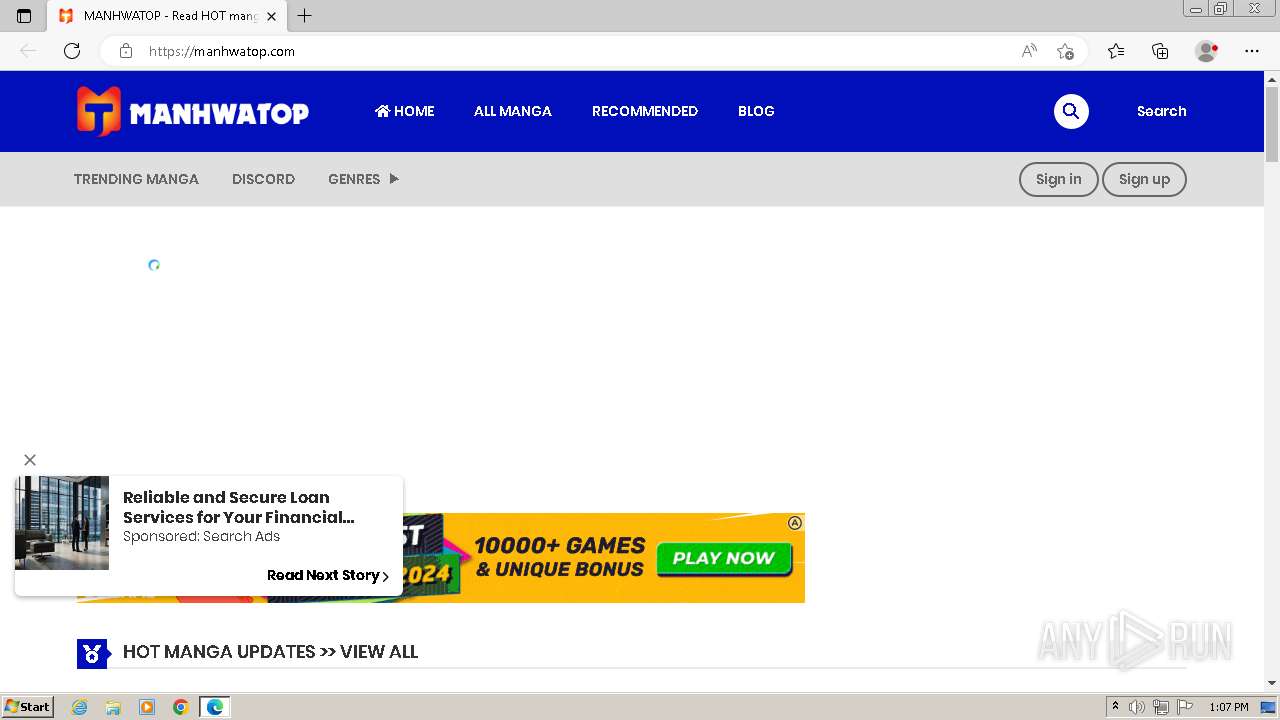The width and height of the screenshot is (1280, 720).
Task: Open a new tab
Action: click(305, 16)
